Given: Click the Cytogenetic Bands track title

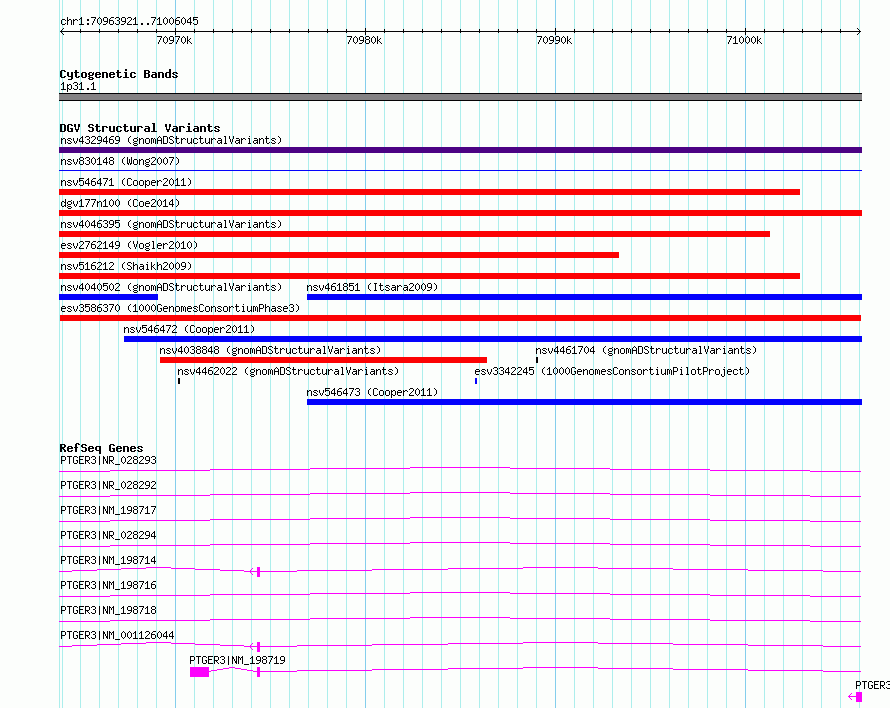Looking at the screenshot, I should 119,74.
